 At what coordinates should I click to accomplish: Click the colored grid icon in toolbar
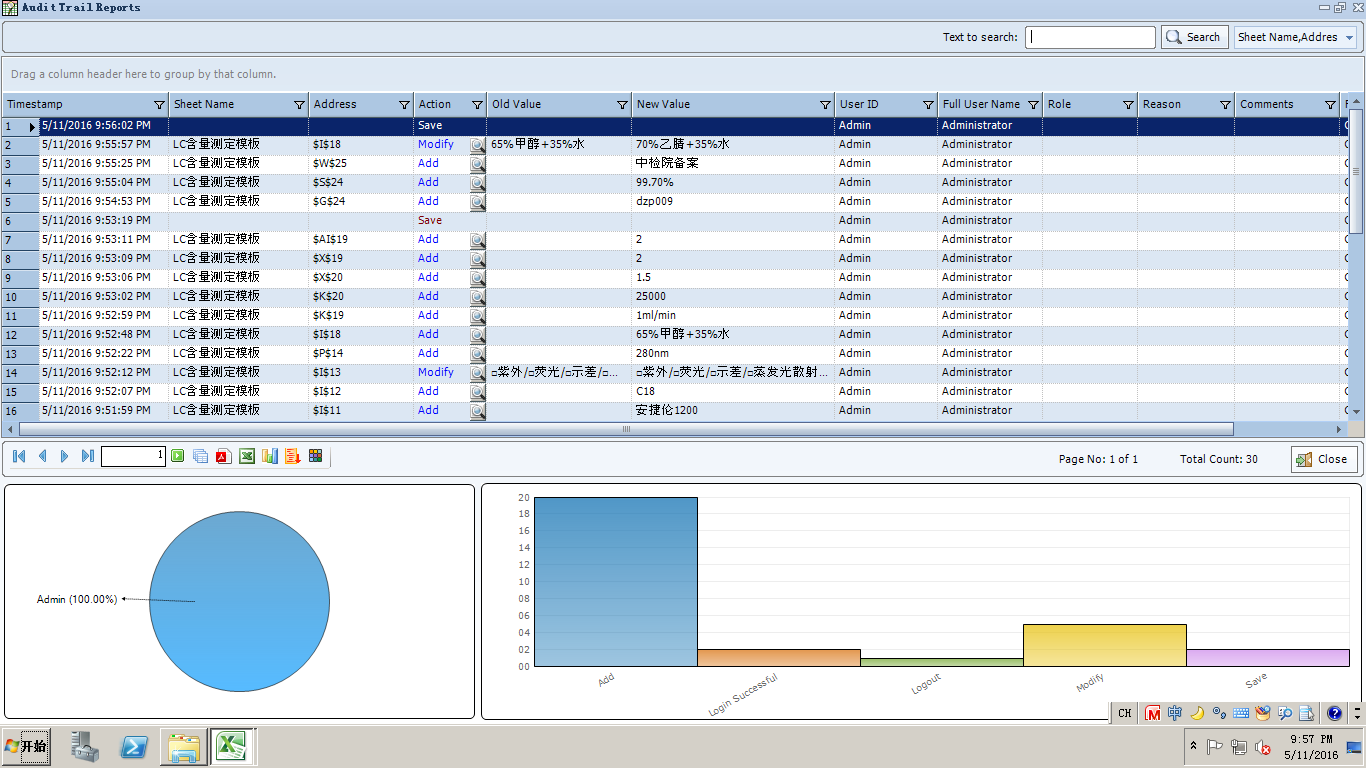coord(316,456)
